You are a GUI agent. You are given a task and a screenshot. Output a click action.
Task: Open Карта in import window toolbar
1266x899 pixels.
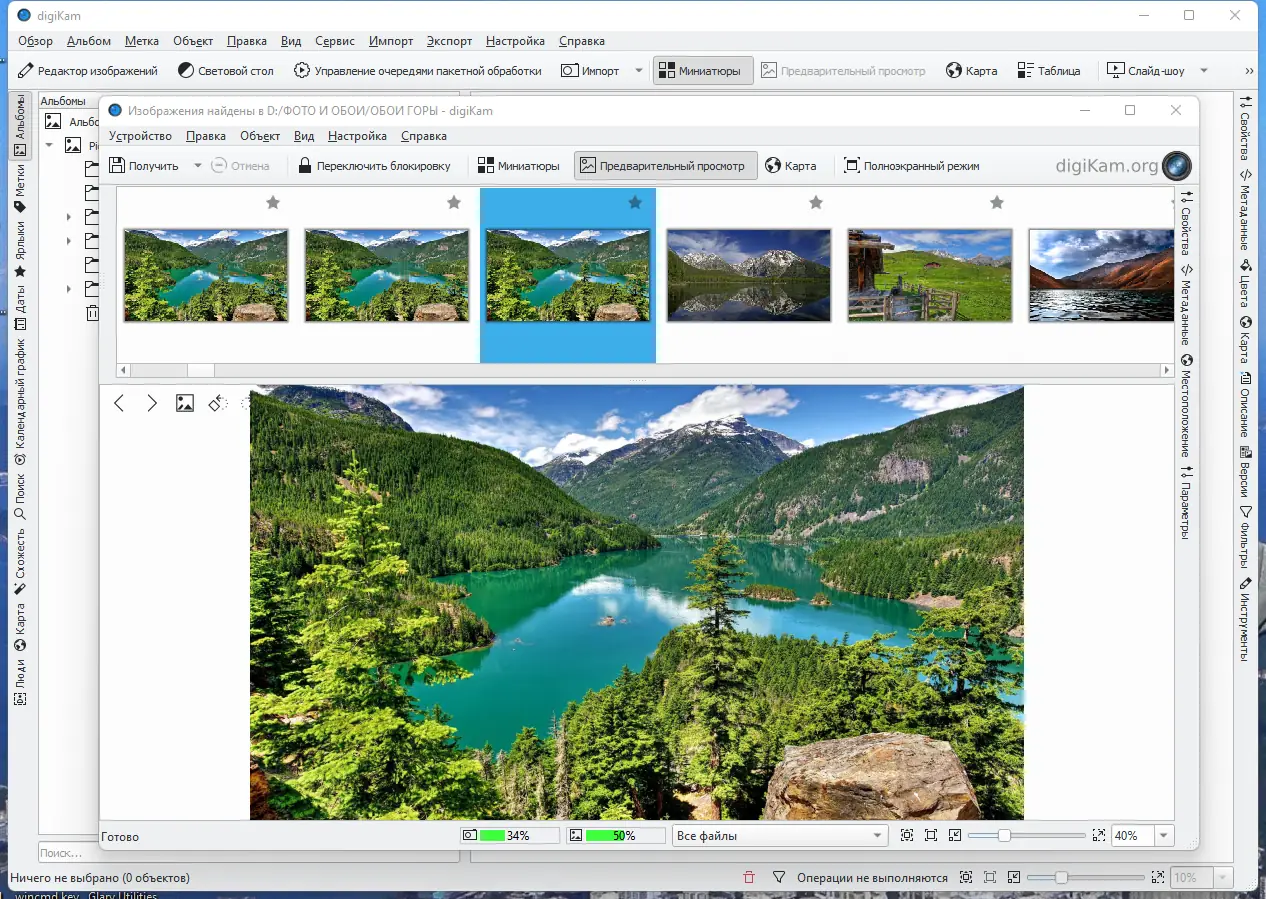click(x=791, y=166)
